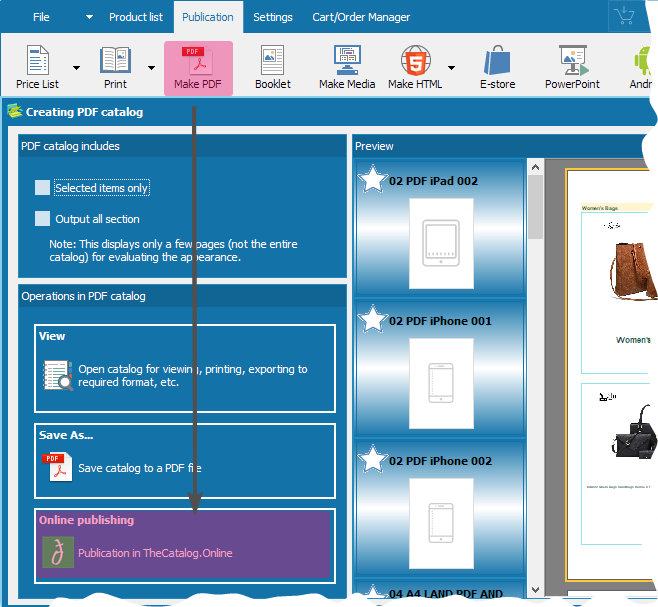Click the Creating PDF catalog title icon
Screen dimensions: 658x607
pos(15,111)
